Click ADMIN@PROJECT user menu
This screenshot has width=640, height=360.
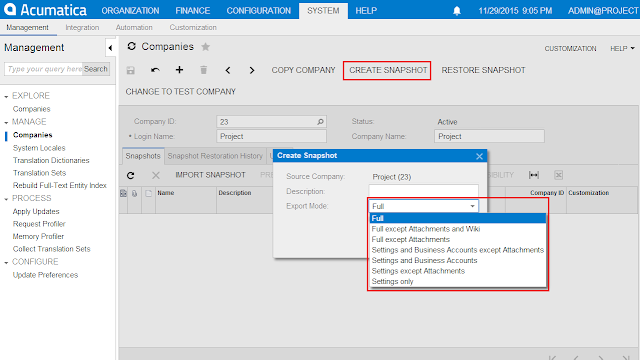click(603, 11)
